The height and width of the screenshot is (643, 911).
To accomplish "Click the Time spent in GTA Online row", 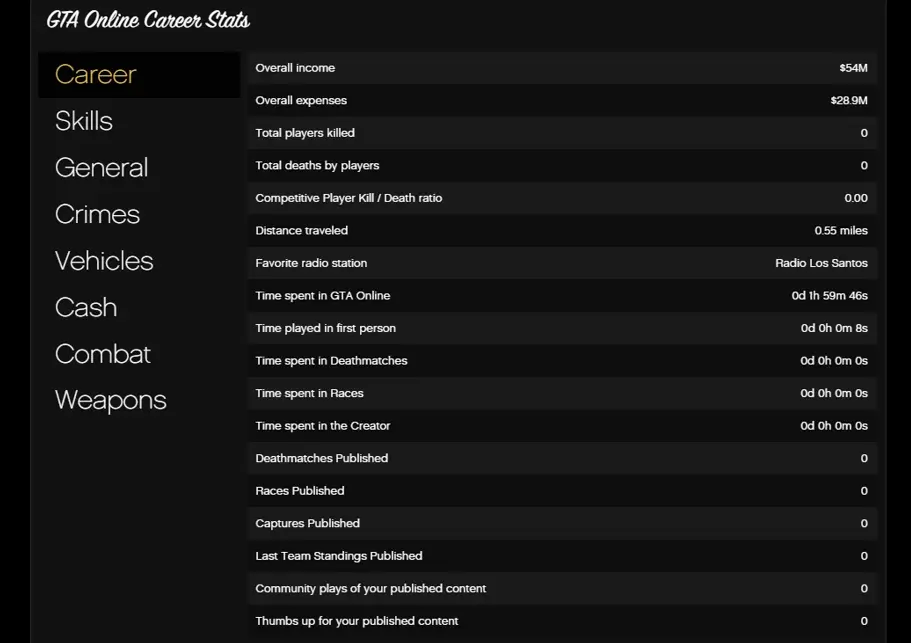I will tap(561, 296).
